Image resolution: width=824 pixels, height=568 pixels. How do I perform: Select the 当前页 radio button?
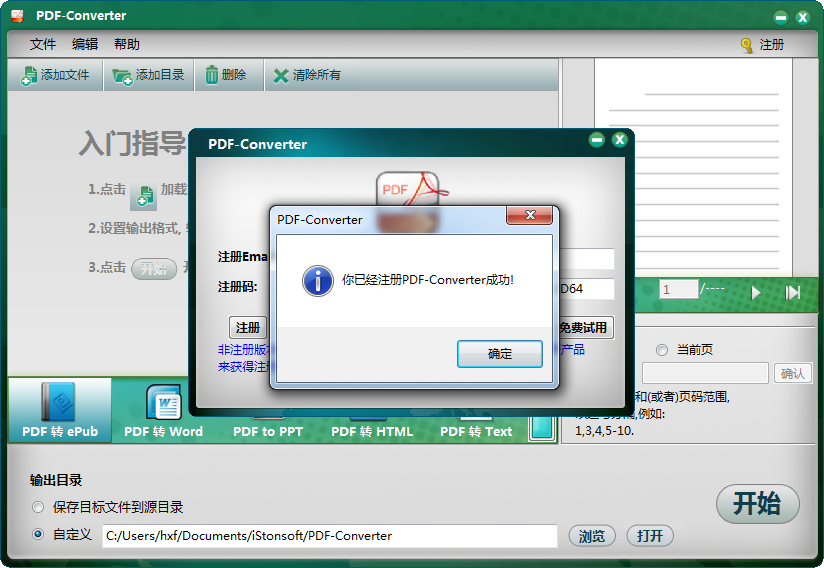(x=662, y=349)
